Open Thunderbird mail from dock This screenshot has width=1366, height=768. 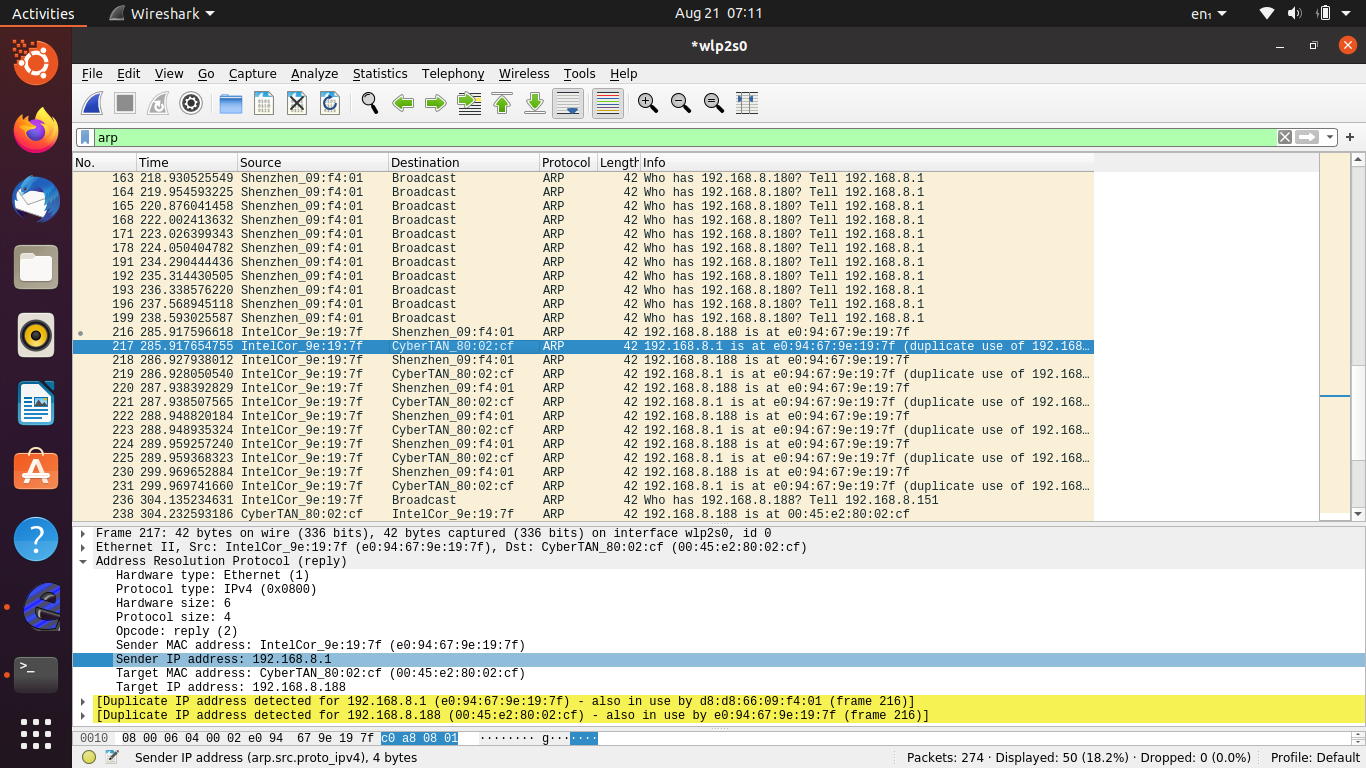[x=36, y=199]
